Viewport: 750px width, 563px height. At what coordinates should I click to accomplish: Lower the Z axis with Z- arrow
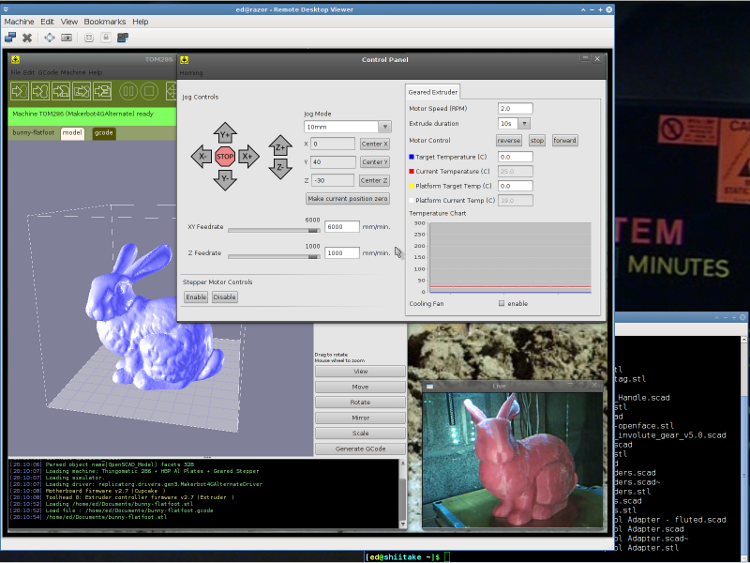pyautogui.click(x=280, y=168)
